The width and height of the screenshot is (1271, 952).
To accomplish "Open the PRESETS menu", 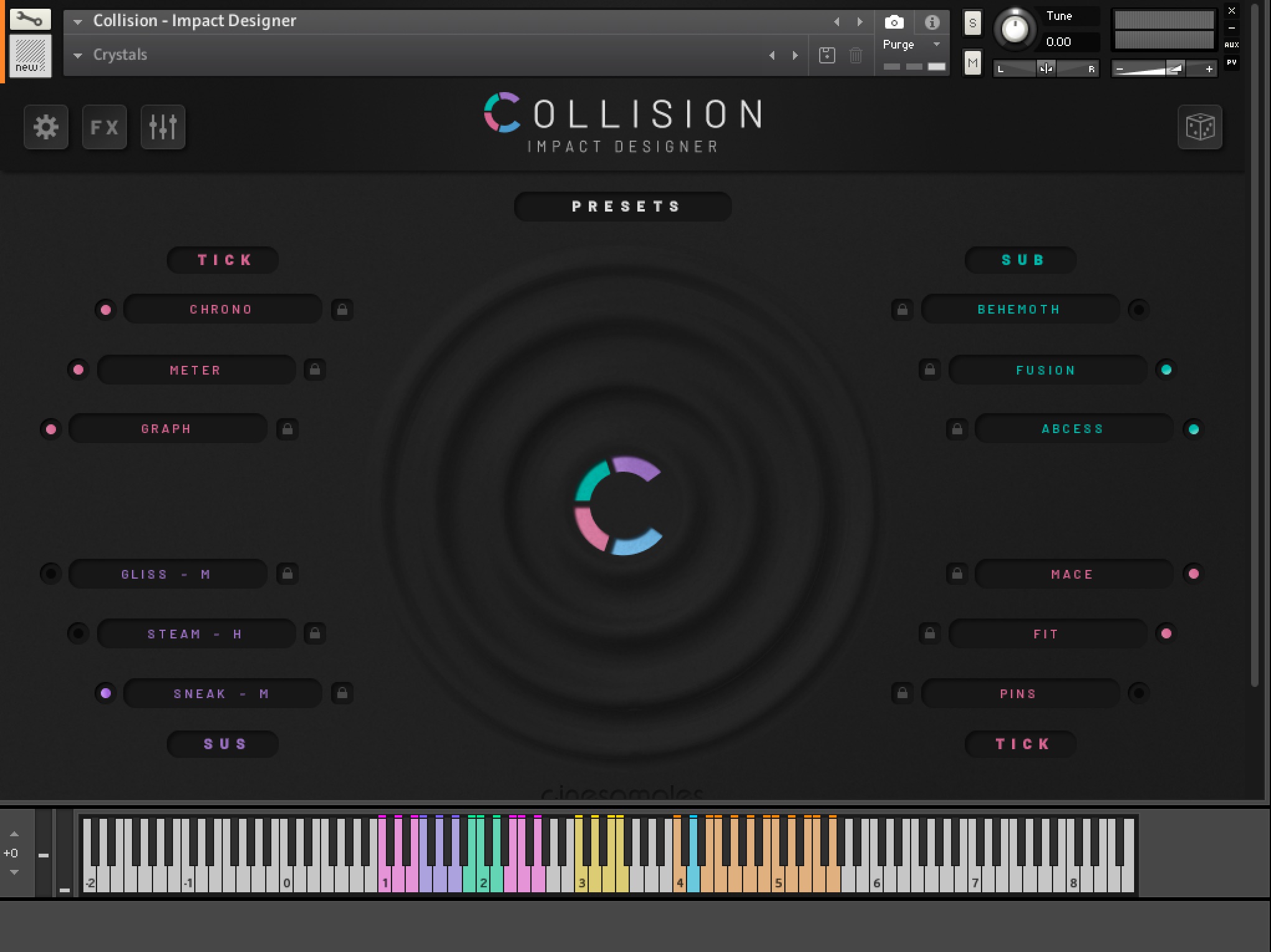I will (623, 207).
